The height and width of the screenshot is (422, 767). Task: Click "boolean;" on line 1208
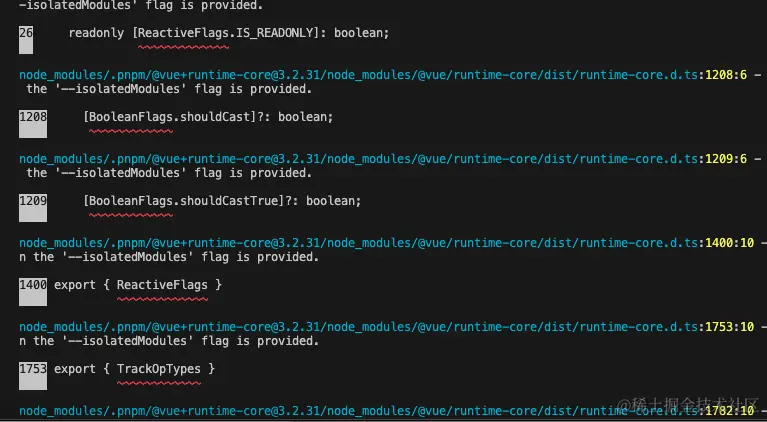tap(306, 117)
